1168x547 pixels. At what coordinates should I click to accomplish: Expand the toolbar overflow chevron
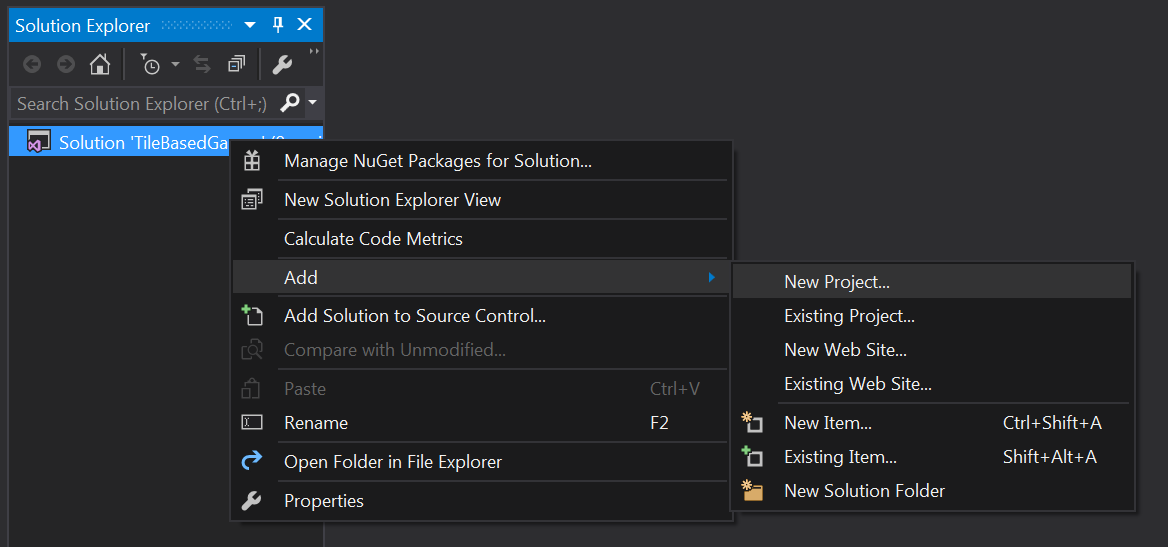(314, 52)
